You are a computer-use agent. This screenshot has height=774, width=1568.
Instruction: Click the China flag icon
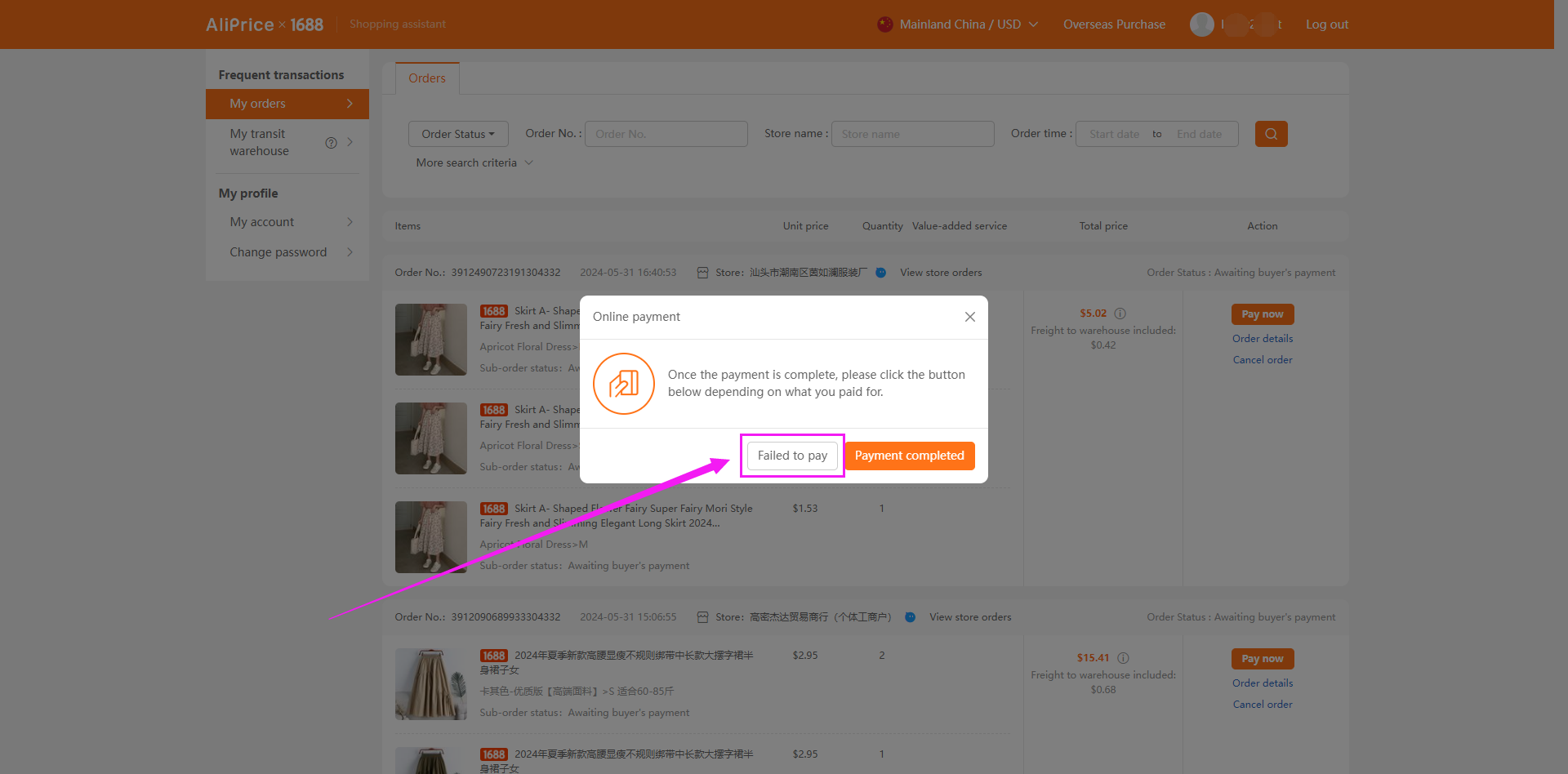click(x=885, y=24)
